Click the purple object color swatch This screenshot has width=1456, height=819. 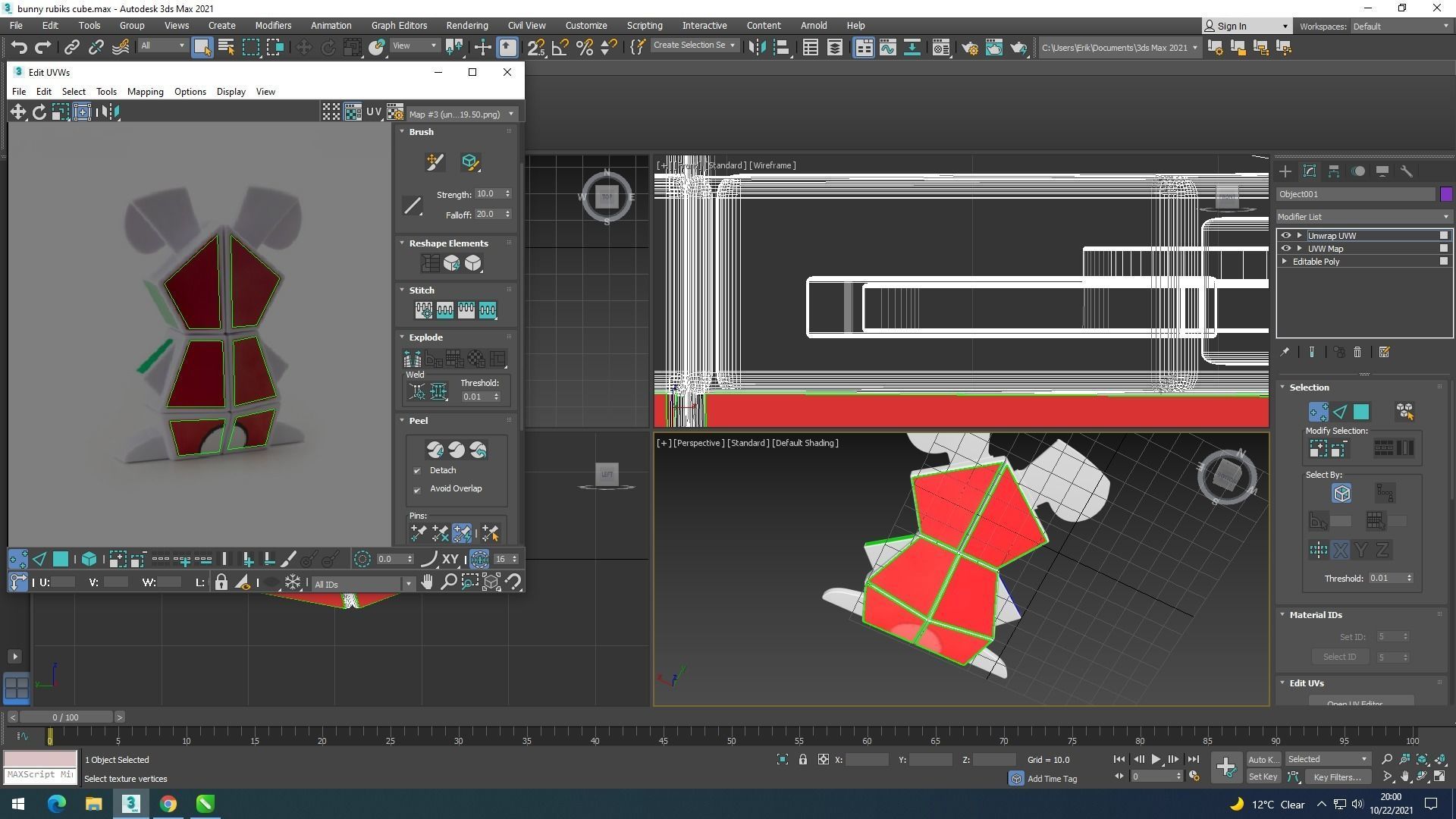pyautogui.click(x=1446, y=194)
